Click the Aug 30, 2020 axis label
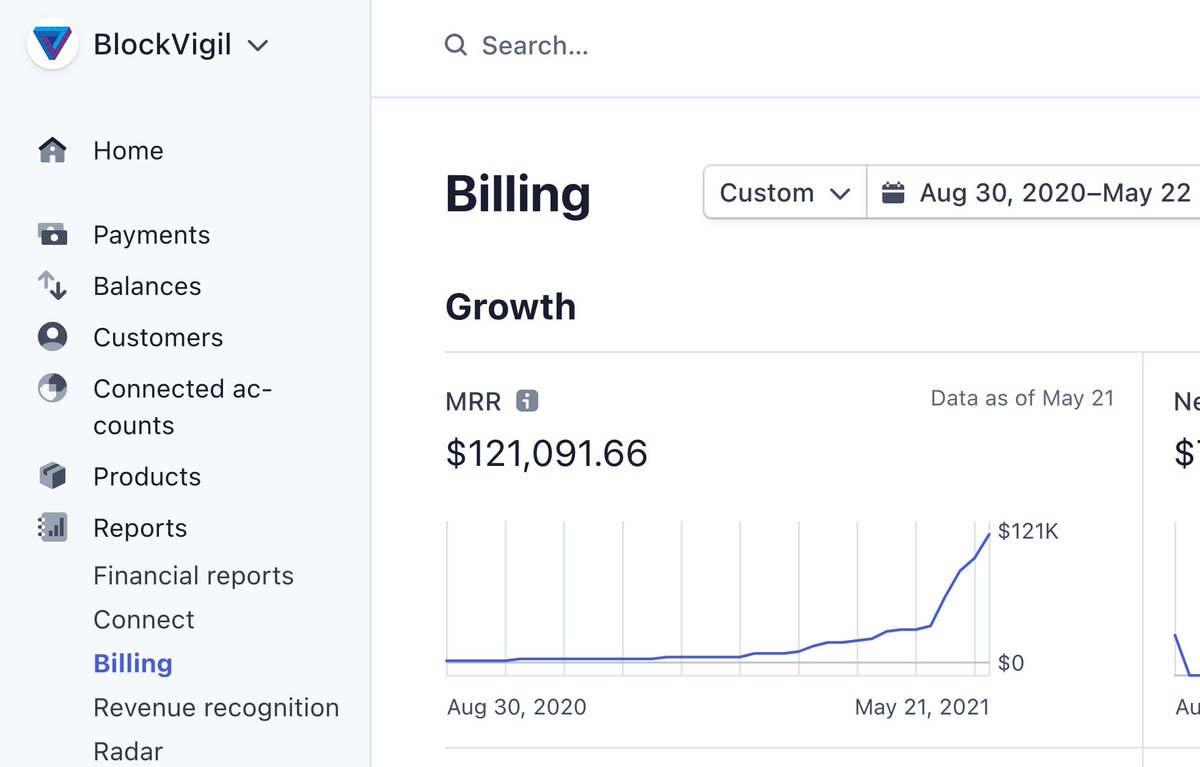The height and width of the screenshot is (767, 1200). [517, 708]
